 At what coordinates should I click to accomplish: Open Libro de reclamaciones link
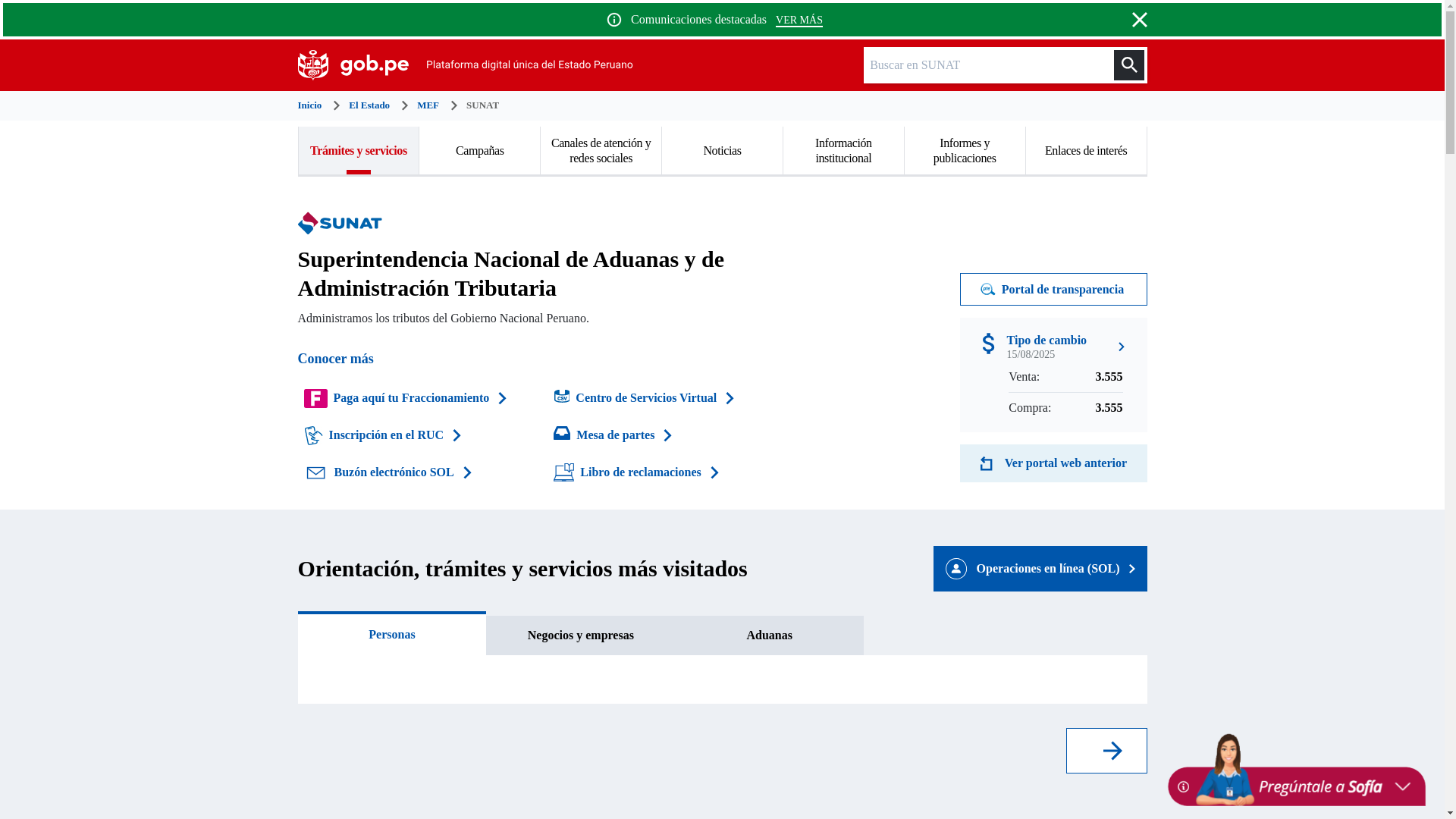coord(640,472)
